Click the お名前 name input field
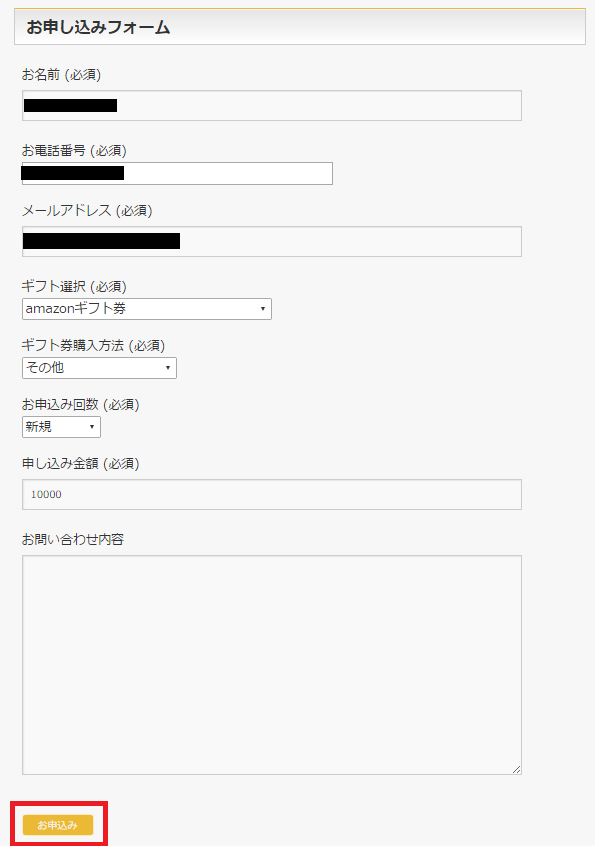The width and height of the screenshot is (595, 846). click(x=271, y=105)
